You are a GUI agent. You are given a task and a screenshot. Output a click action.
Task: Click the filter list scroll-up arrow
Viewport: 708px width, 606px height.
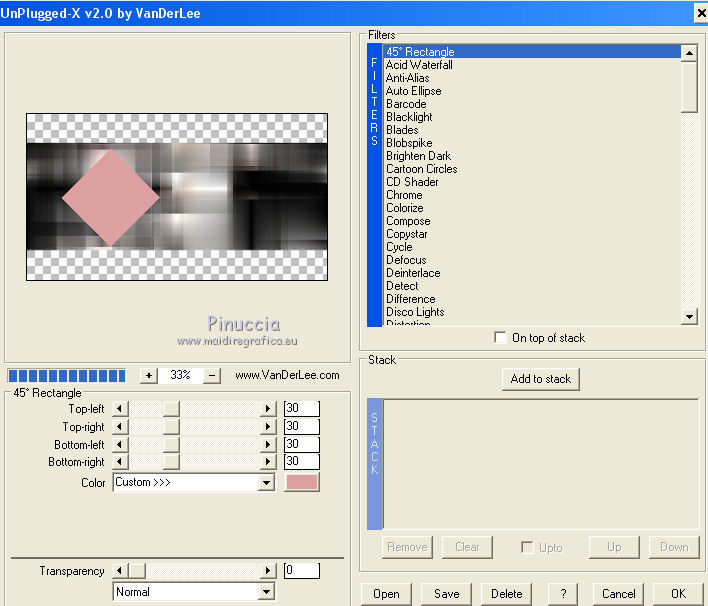[689, 53]
